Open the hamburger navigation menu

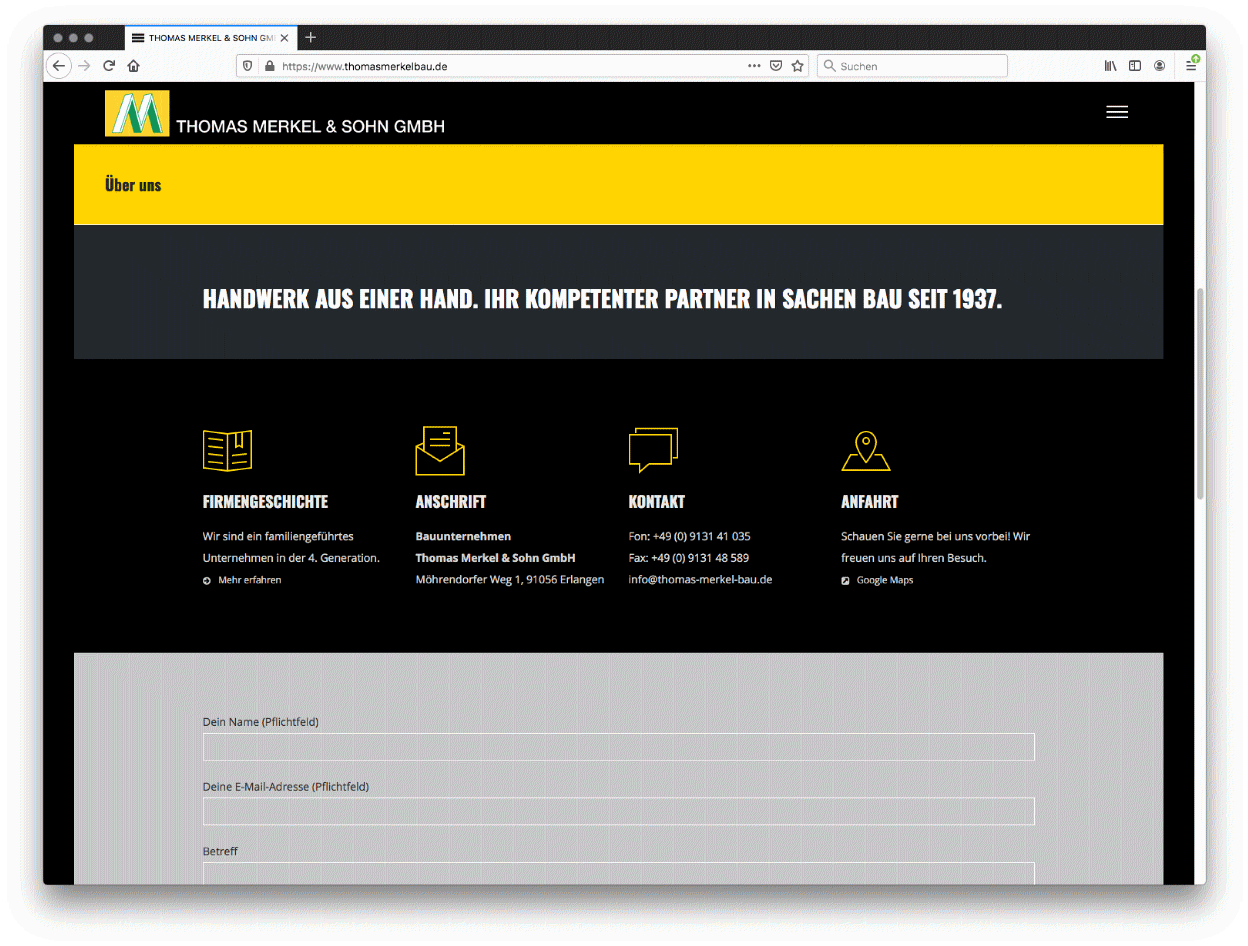click(x=1117, y=112)
